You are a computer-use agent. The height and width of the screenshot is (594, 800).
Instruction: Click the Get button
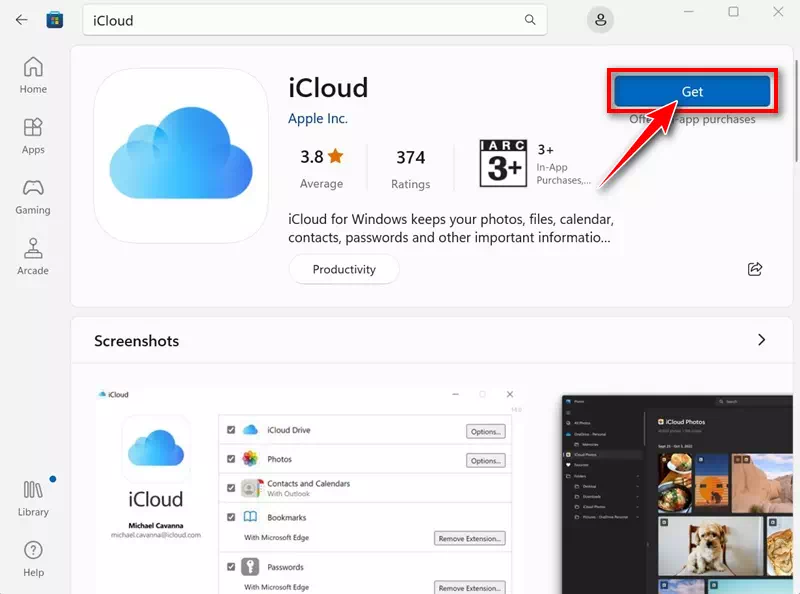pos(692,91)
